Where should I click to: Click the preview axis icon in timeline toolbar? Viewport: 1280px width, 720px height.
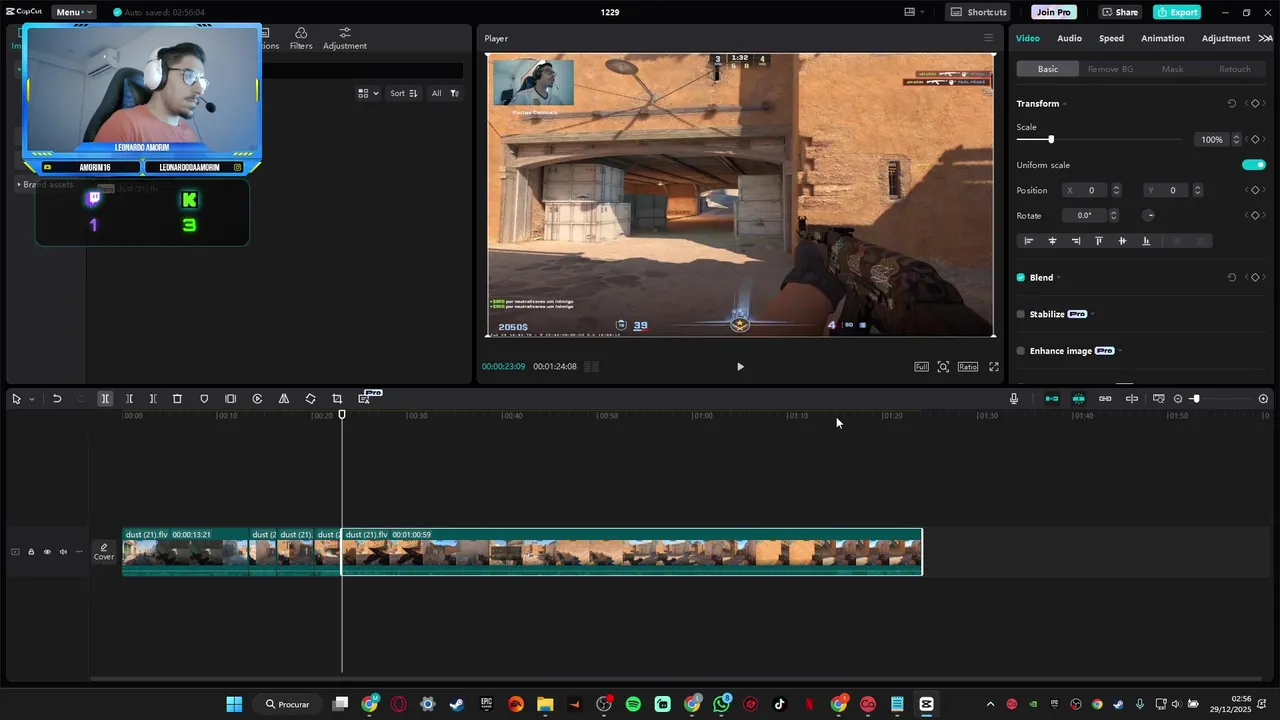pyautogui.click(x=1158, y=399)
